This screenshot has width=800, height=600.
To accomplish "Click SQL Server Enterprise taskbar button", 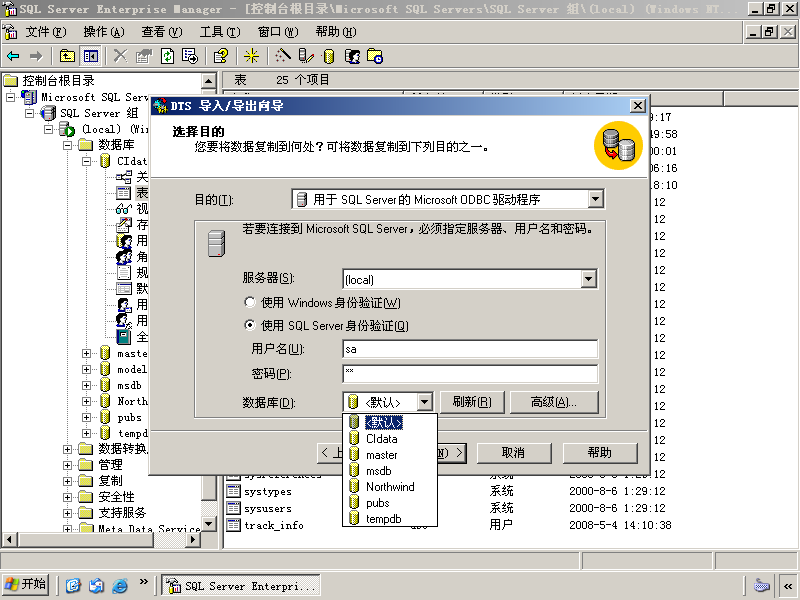I will point(241,585).
